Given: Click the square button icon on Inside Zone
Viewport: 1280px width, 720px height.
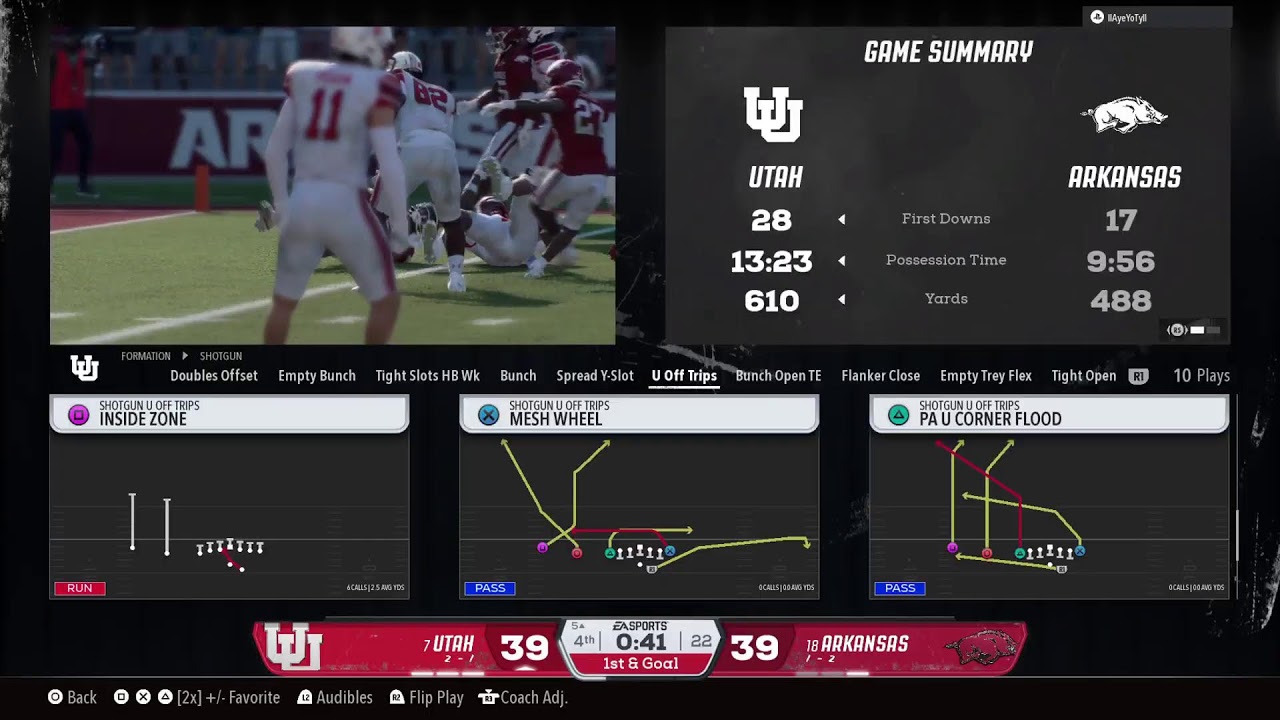Looking at the screenshot, I should pyautogui.click(x=78, y=414).
